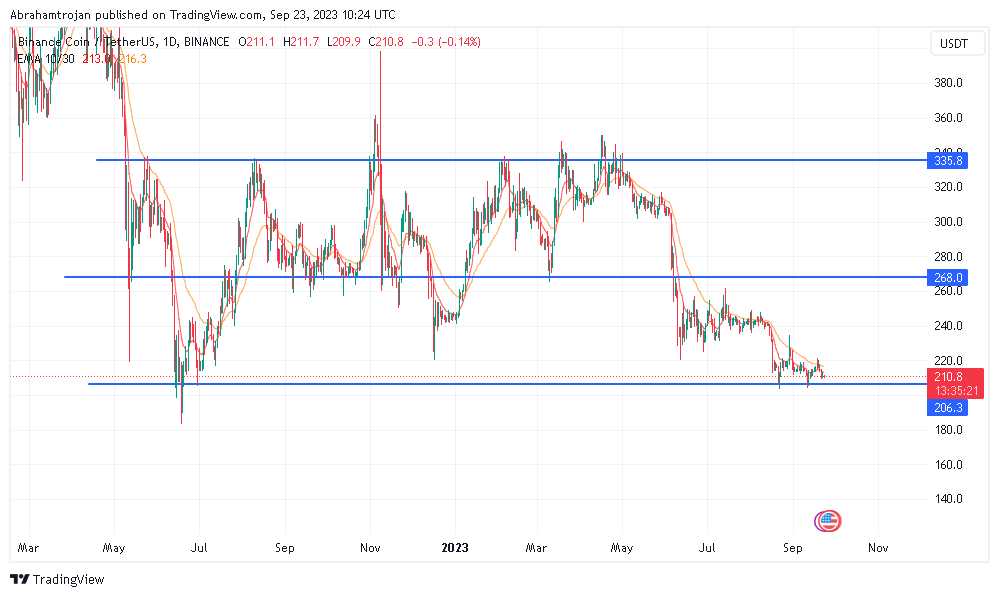Click the low value L209.9

pyautogui.click(x=343, y=42)
